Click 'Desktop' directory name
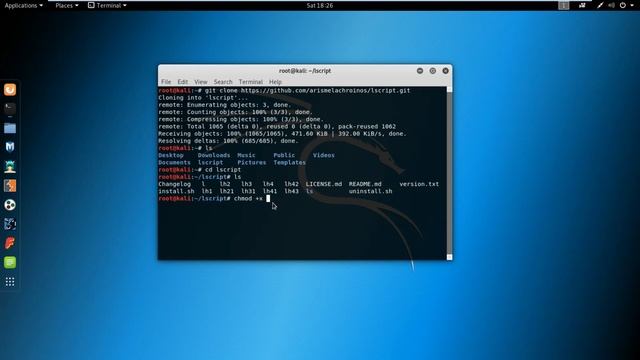Image resolution: width=640 pixels, height=360 pixels. 171,155
